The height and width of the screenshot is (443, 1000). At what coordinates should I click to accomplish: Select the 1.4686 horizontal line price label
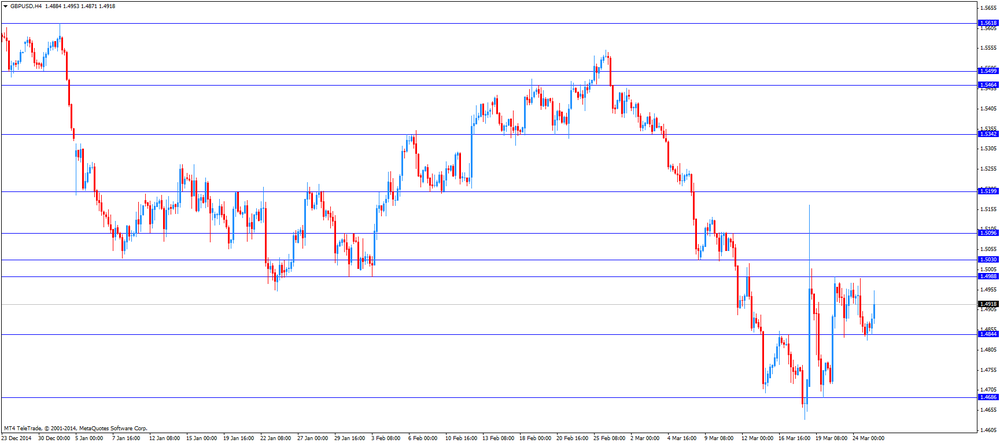click(987, 397)
